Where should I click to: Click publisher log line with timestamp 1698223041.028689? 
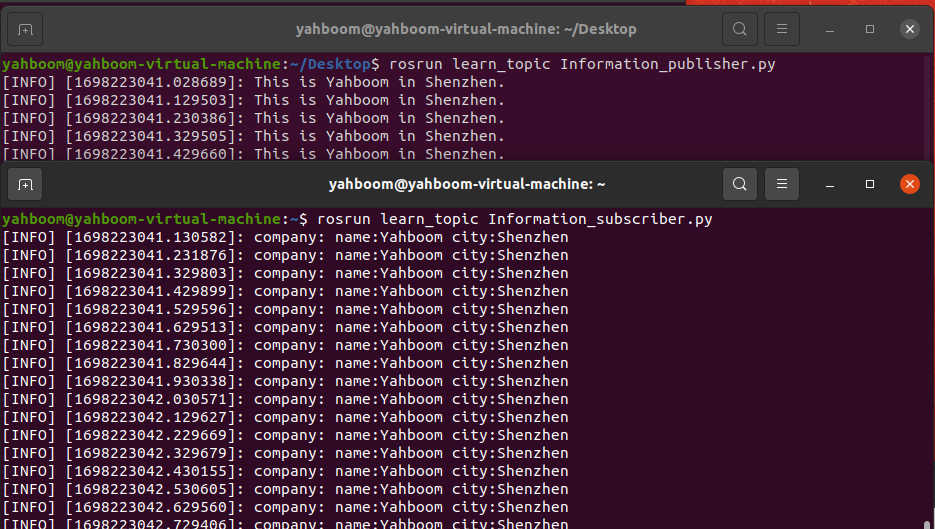coord(253,82)
